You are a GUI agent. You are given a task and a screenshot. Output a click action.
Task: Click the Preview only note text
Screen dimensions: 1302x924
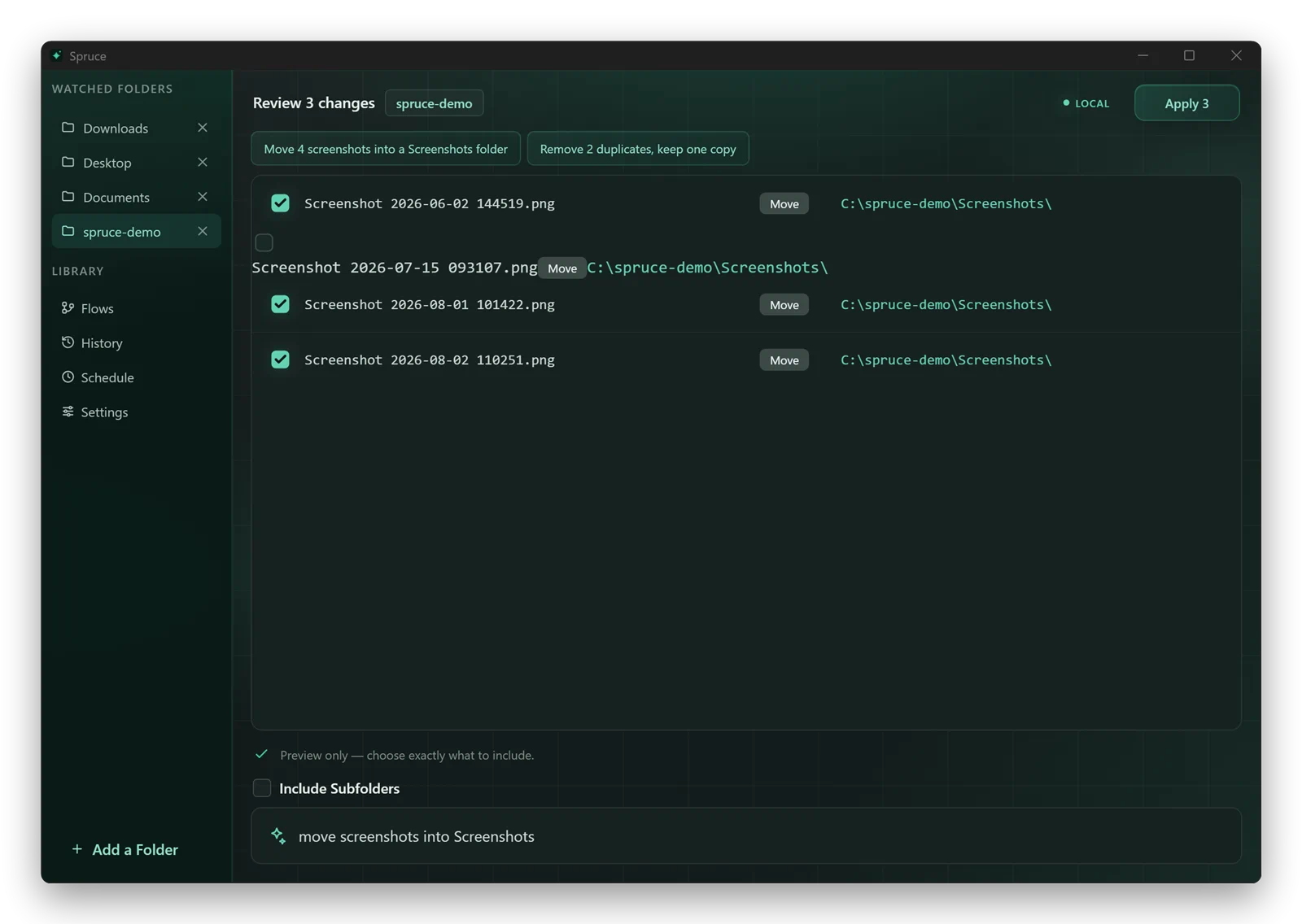[x=407, y=755]
